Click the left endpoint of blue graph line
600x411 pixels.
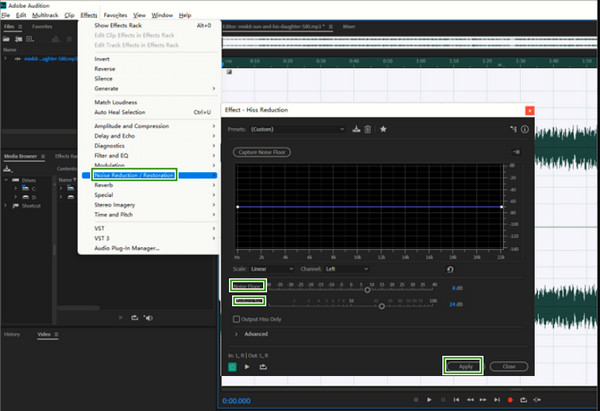pyautogui.click(x=238, y=207)
